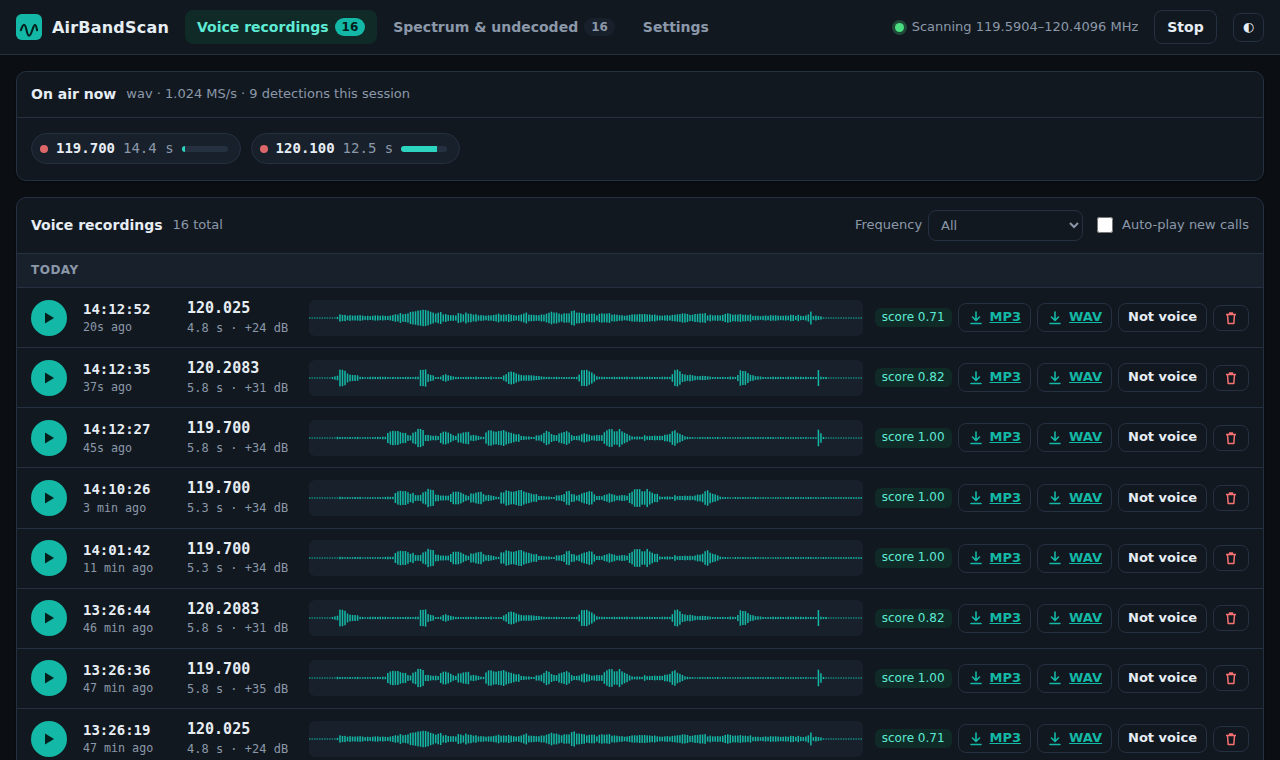Delete the 14:12:35 recording
Viewport: 1280px width, 760px height.
1231,378
